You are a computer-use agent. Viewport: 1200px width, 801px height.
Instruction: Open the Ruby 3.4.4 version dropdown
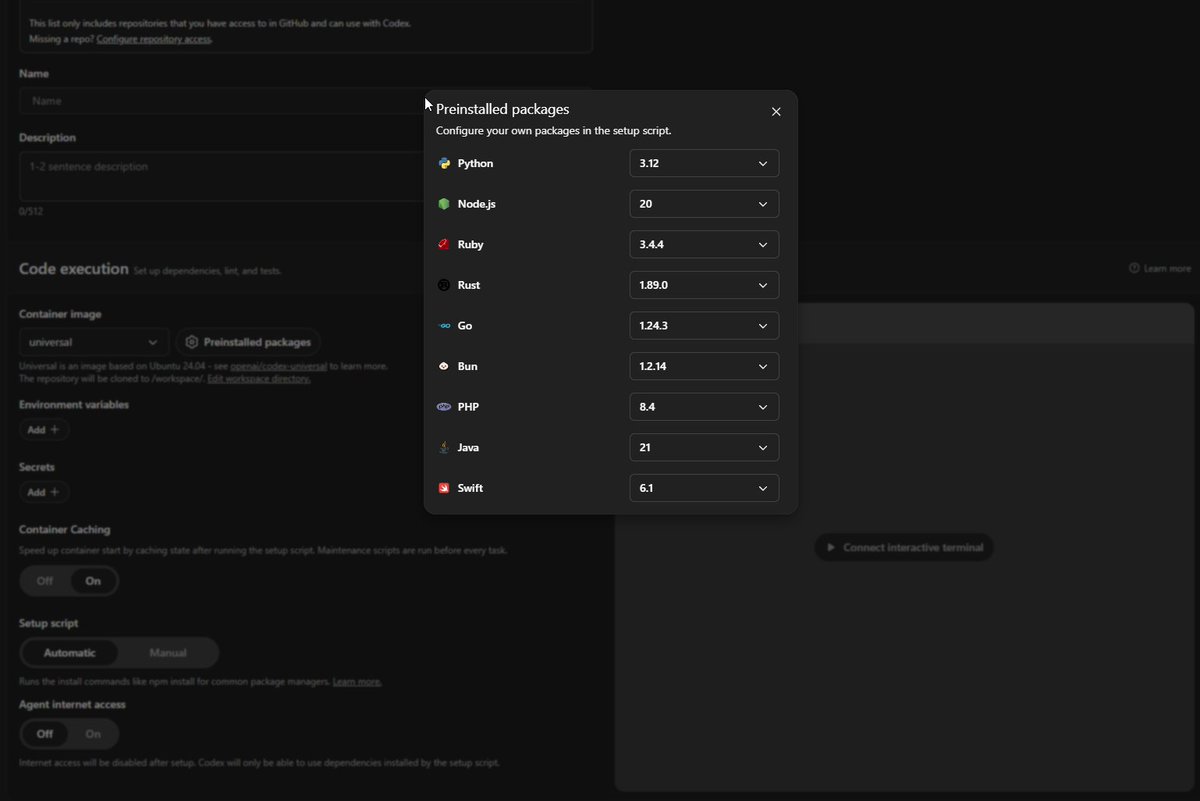704,244
